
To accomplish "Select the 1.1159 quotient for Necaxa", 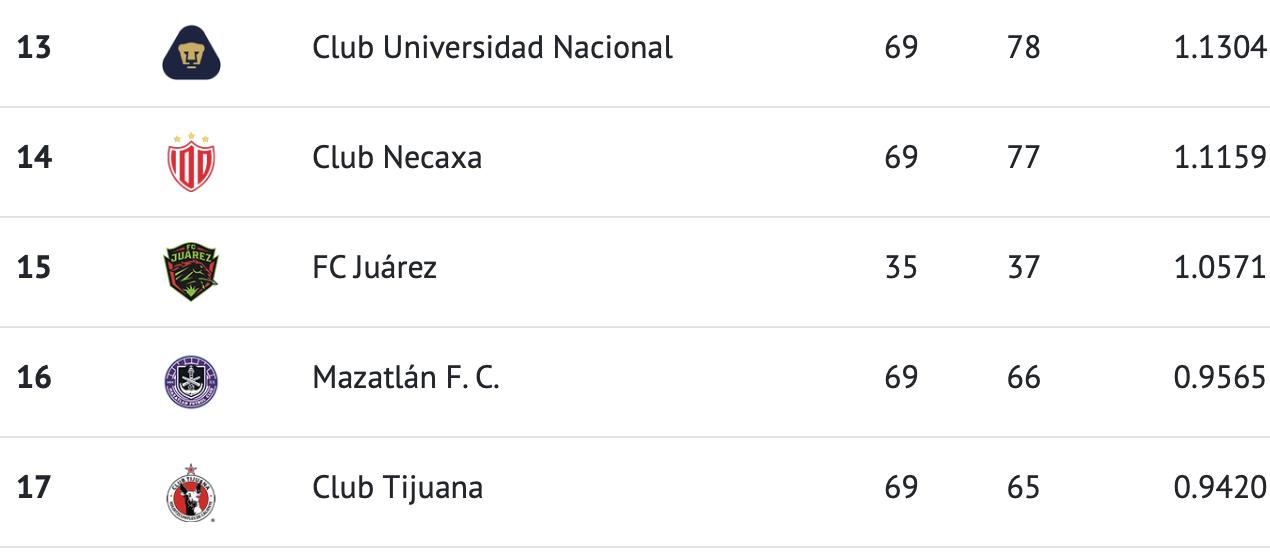I will coord(1220,158).
